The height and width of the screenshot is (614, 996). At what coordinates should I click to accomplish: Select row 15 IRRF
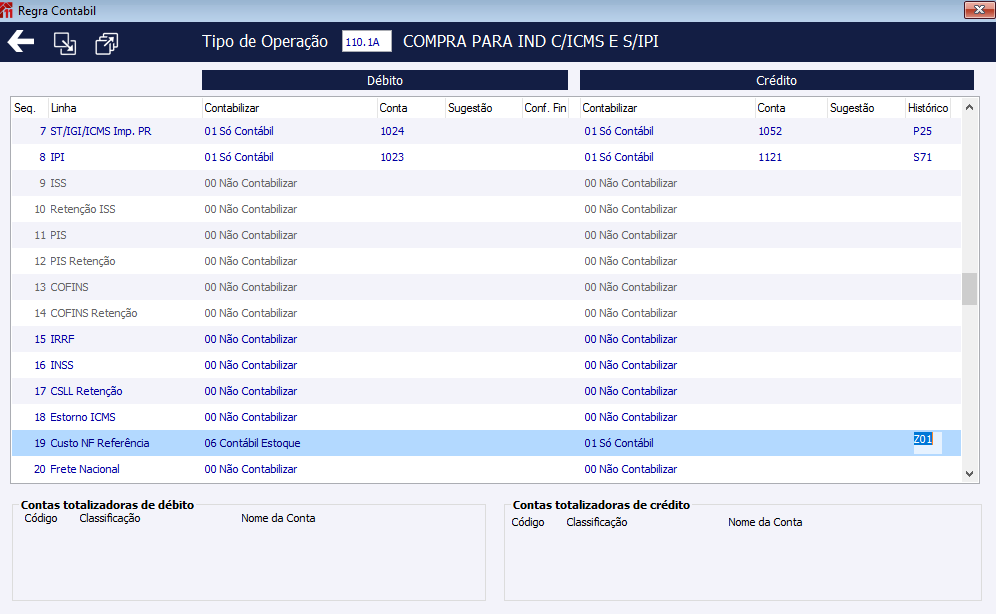[486, 339]
